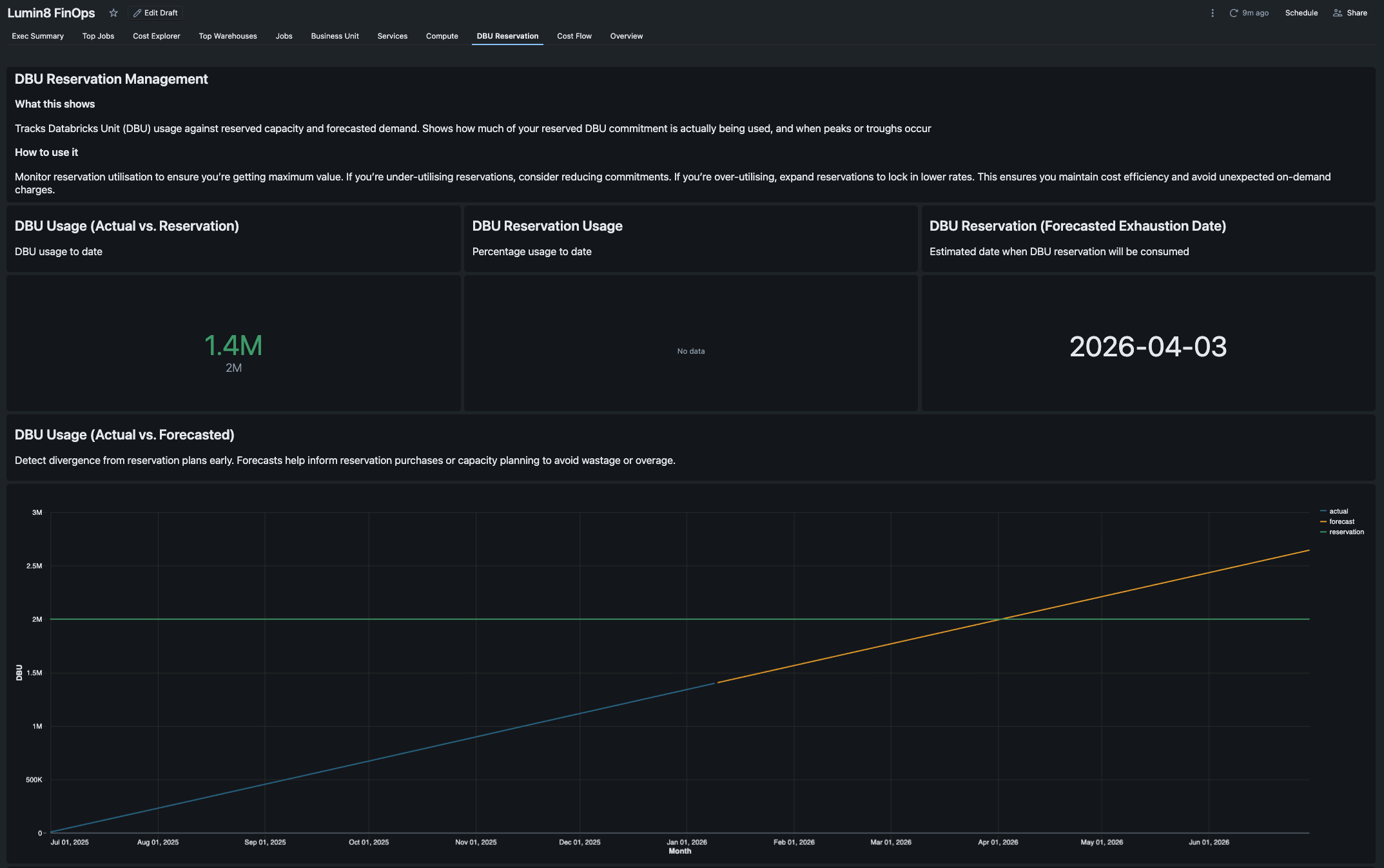Toggle the forecast series in legend

pos(1341,522)
